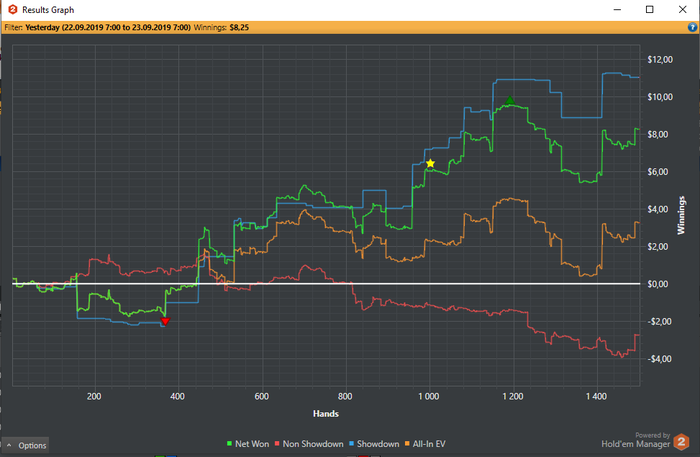The width and height of the screenshot is (700, 457).
Task: Expand the Options panel
Action: pyautogui.click(x=26, y=445)
